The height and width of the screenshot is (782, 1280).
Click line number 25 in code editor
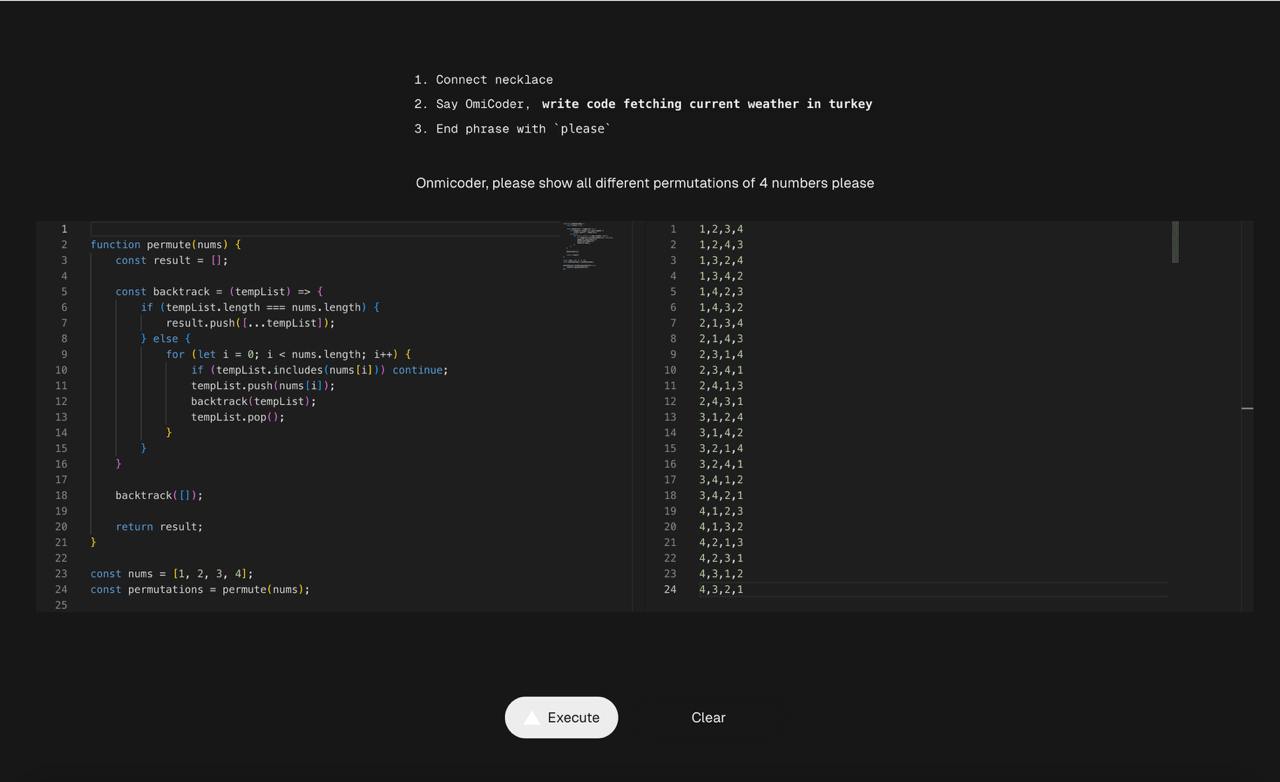coord(61,605)
